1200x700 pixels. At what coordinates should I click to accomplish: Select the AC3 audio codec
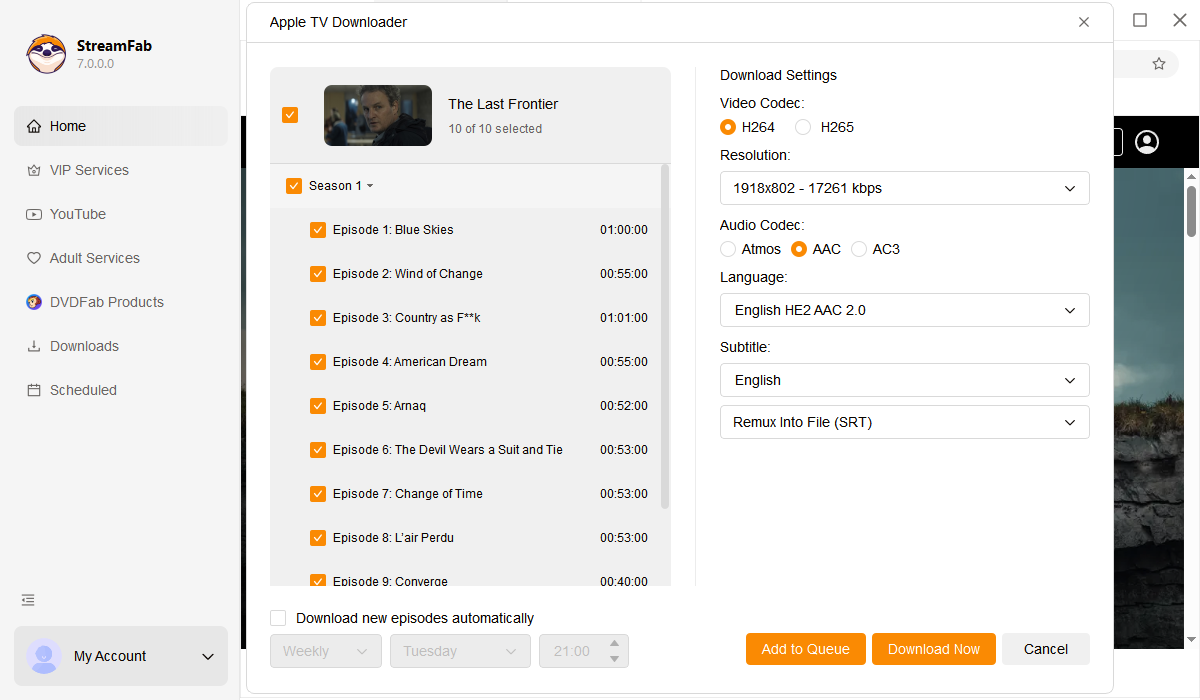pyautogui.click(x=858, y=248)
